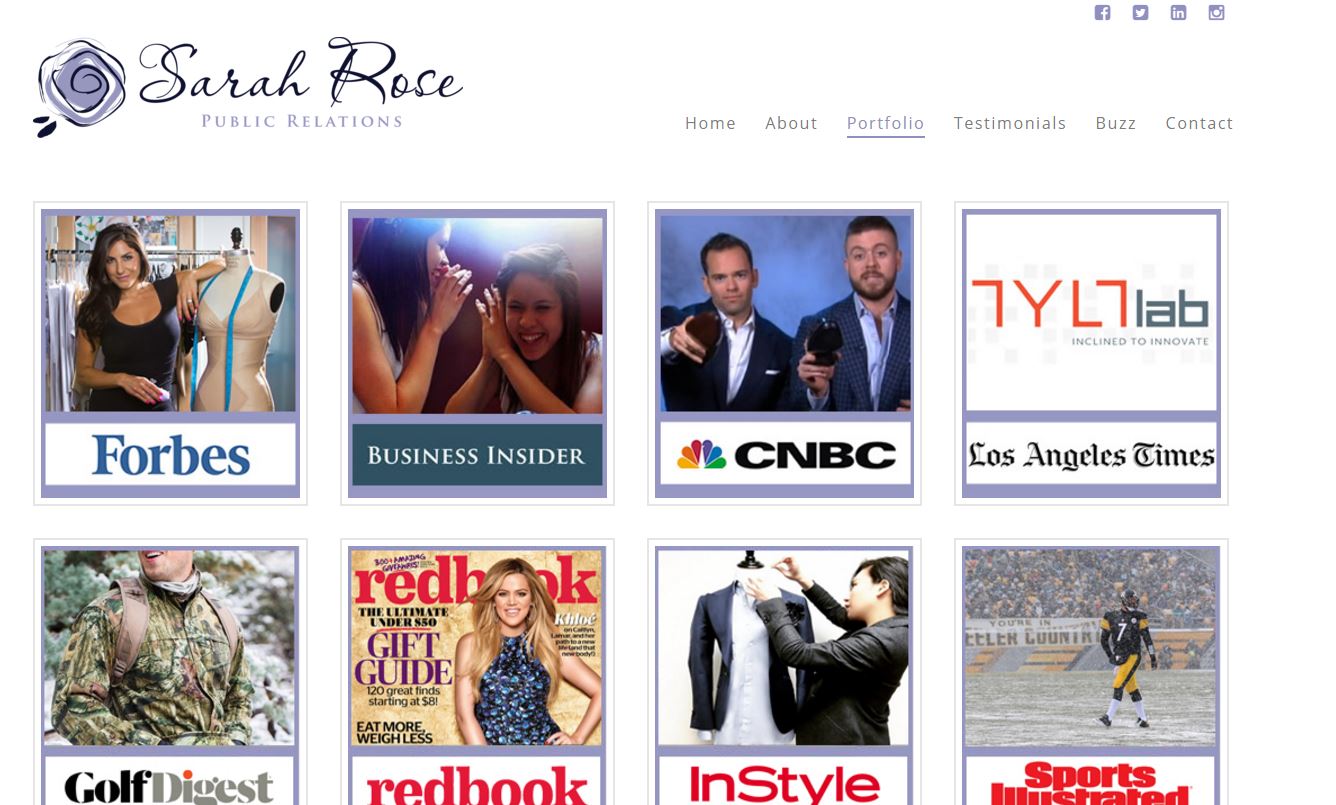Open the Business Insider card photo
1336x805 pixels.
point(478,315)
